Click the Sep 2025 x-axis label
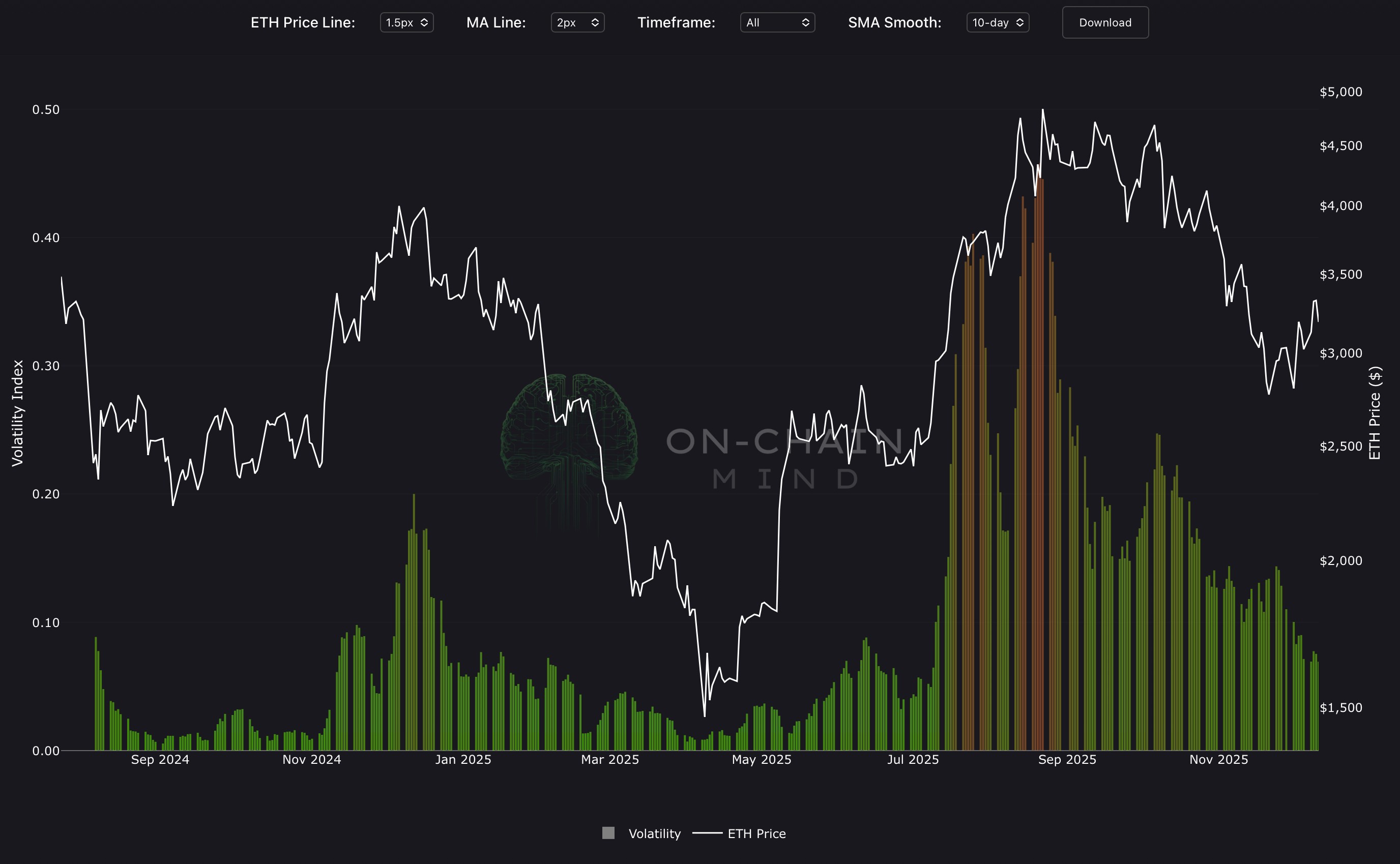 point(1067,759)
